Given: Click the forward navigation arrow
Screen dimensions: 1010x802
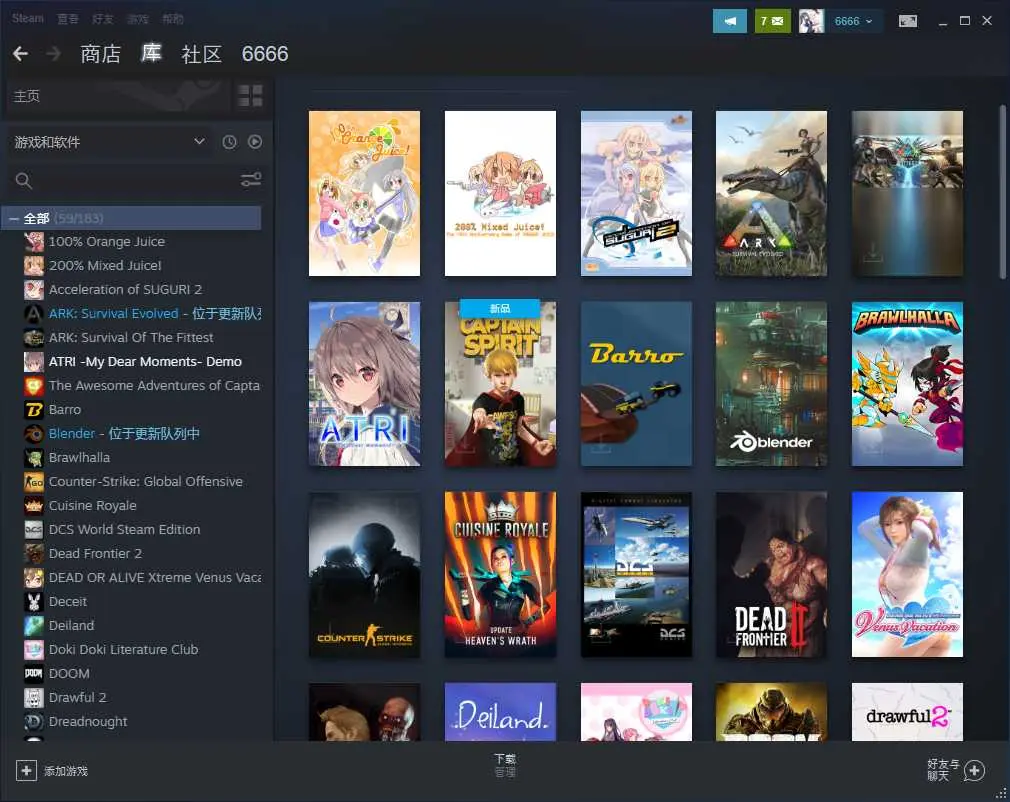Looking at the screenshot, I should (x=53, y=53).
